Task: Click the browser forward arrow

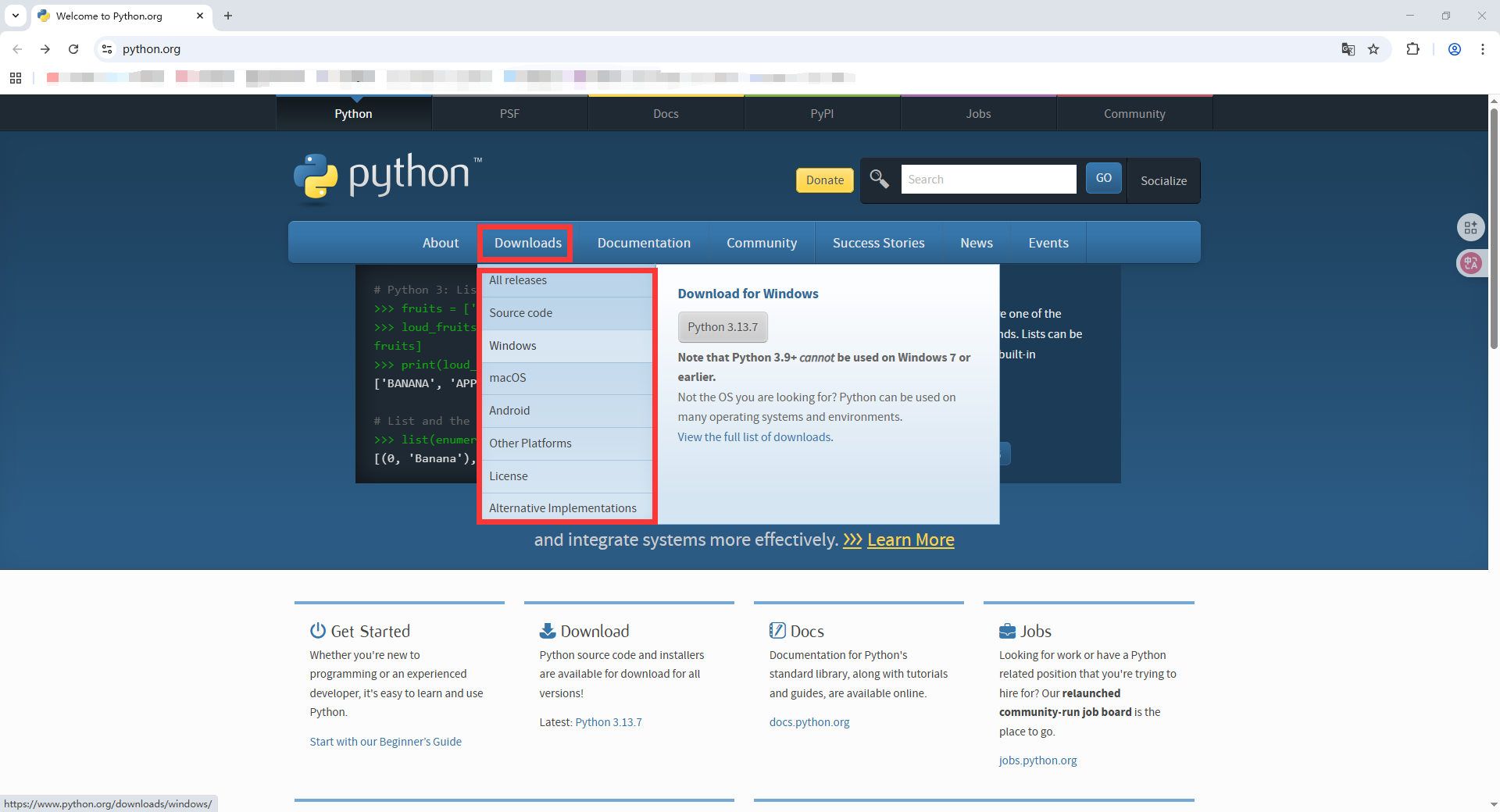Action: 45,49
